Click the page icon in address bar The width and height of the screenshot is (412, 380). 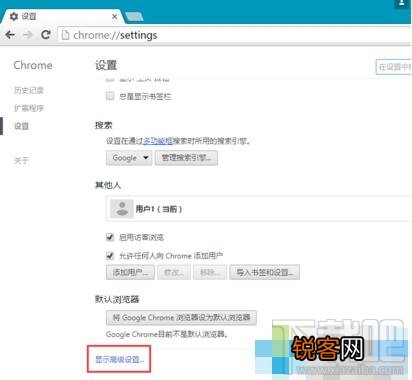pos(65,35)
